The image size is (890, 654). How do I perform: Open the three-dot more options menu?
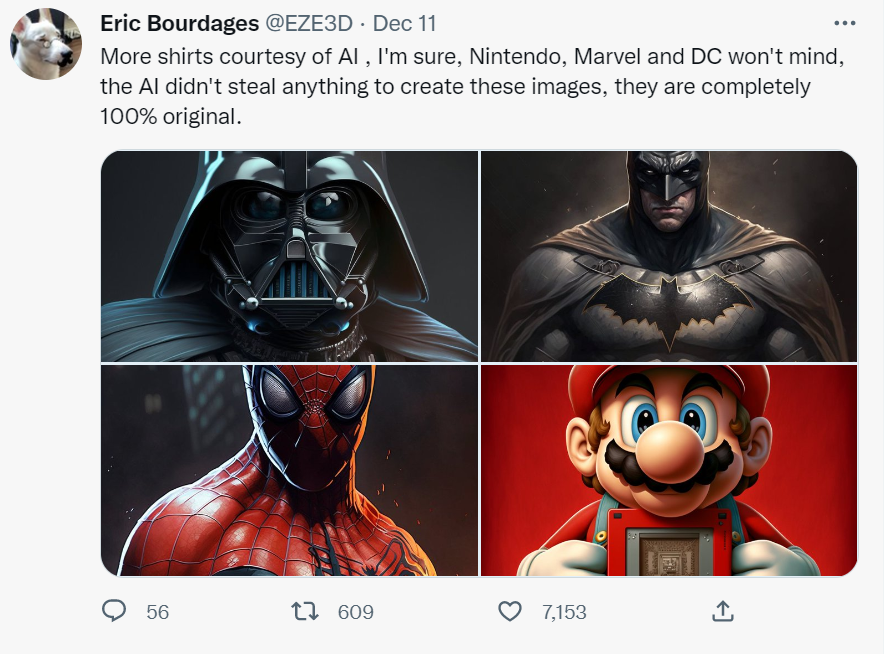(x=844, y=24)
